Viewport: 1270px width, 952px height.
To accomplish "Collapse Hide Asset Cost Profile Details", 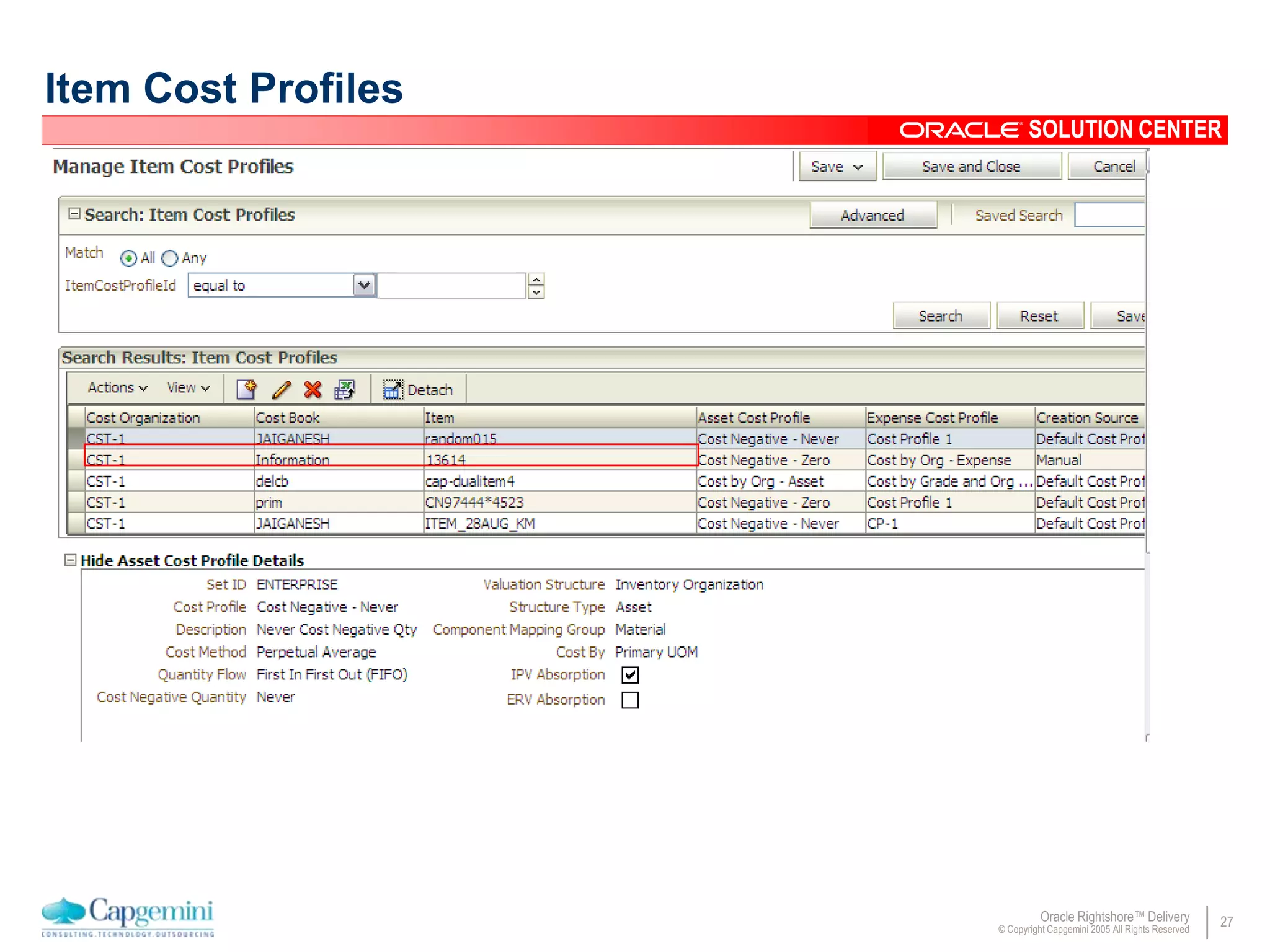I will [x=71, y=560].
